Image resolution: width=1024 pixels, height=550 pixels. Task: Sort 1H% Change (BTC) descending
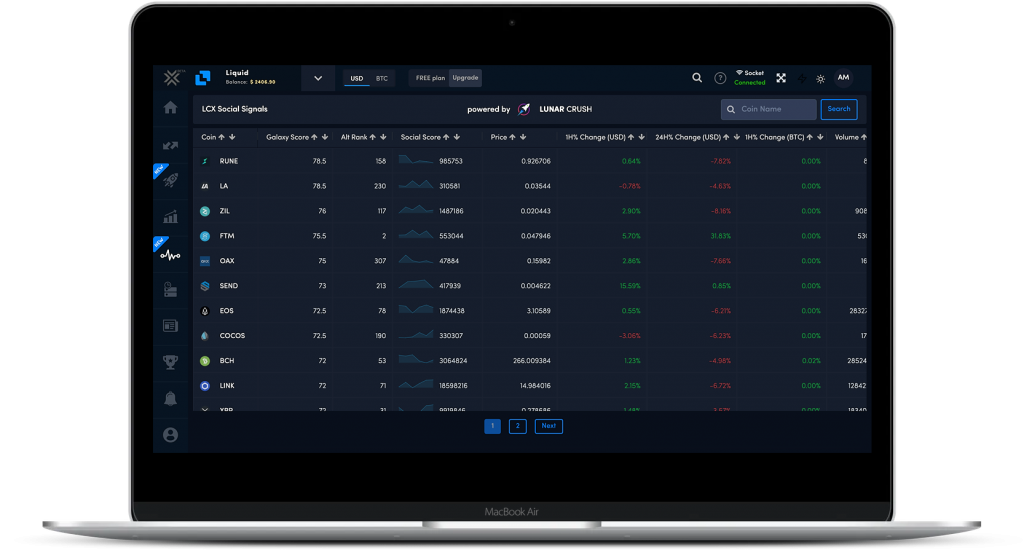[x=820, y=137]
